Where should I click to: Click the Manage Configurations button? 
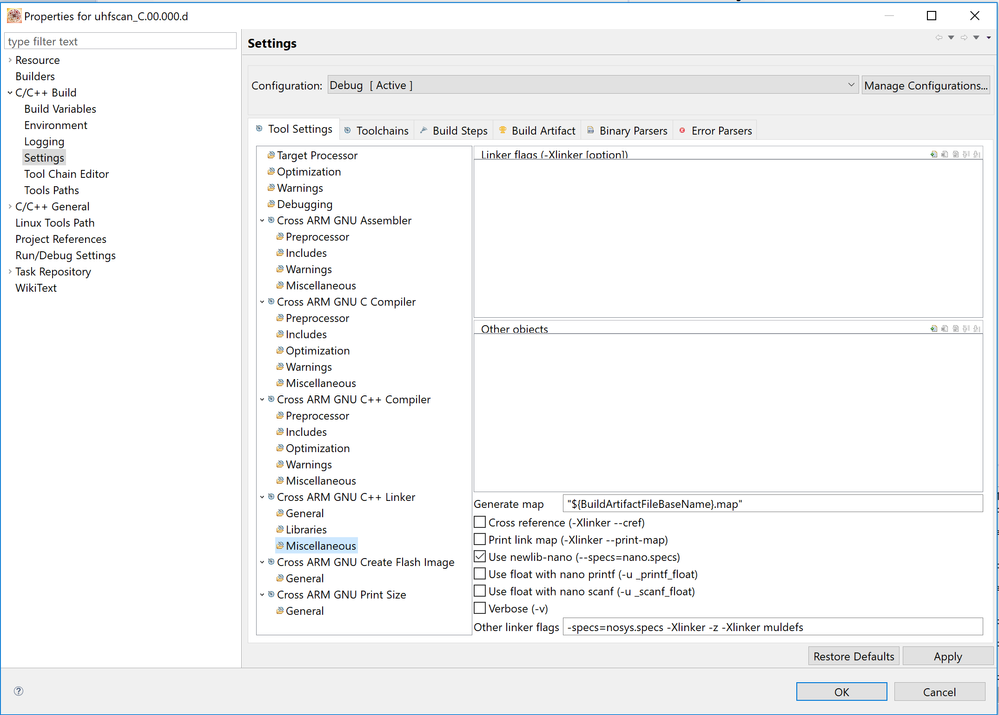click(925, 86)
